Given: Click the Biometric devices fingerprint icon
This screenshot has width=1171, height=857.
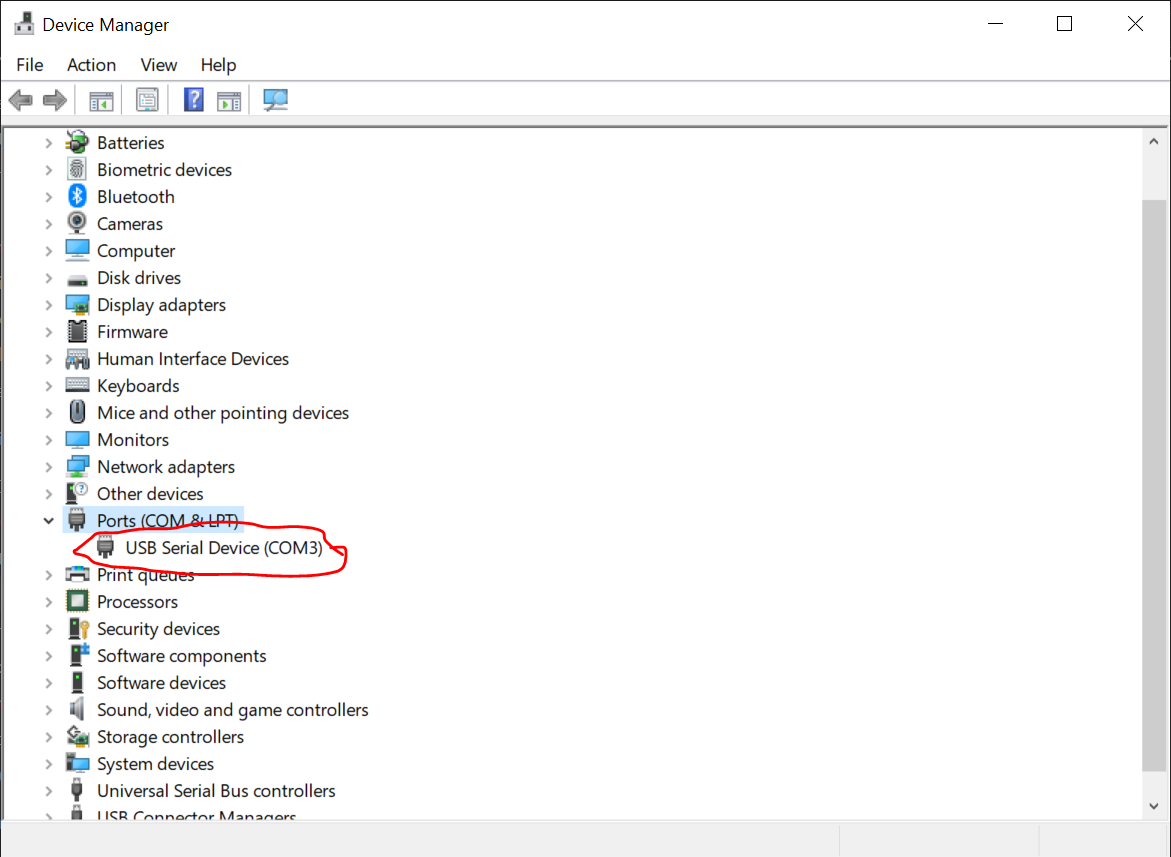Looking at the screenshot, I should (77, 170).
